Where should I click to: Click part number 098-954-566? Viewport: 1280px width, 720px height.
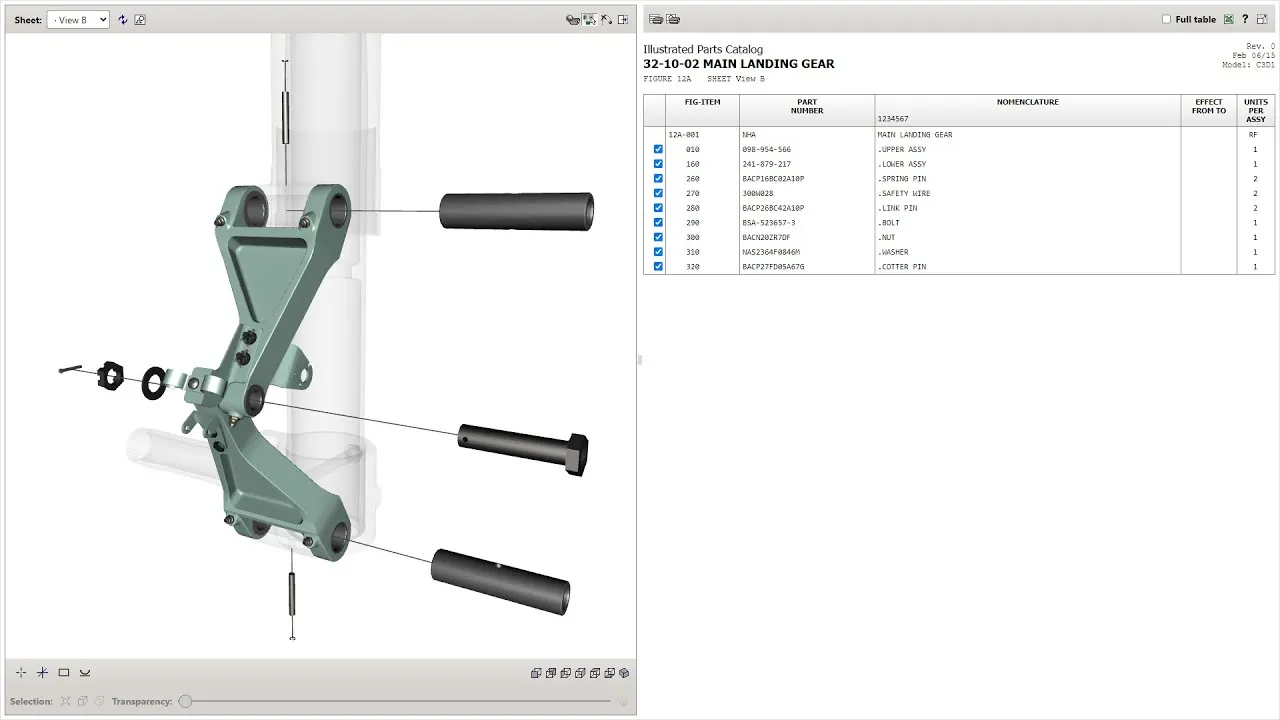pos(767,149)
